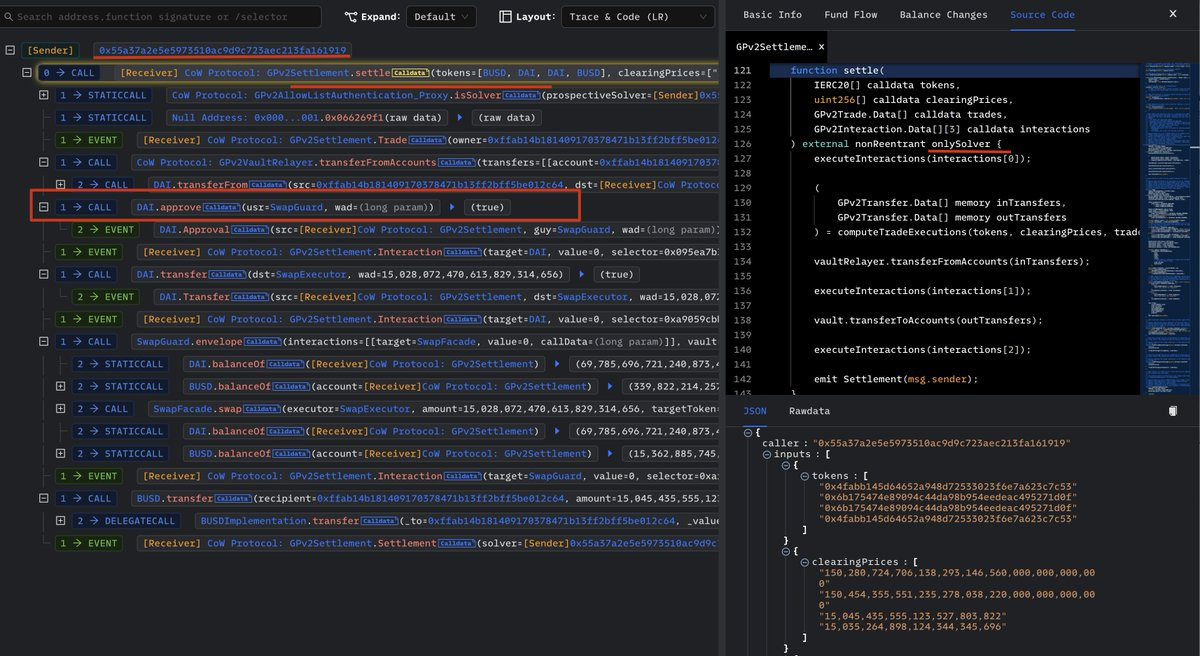Open the Layout Trace & Code dropdown
1200x656 pixels.
click(637, 17)
